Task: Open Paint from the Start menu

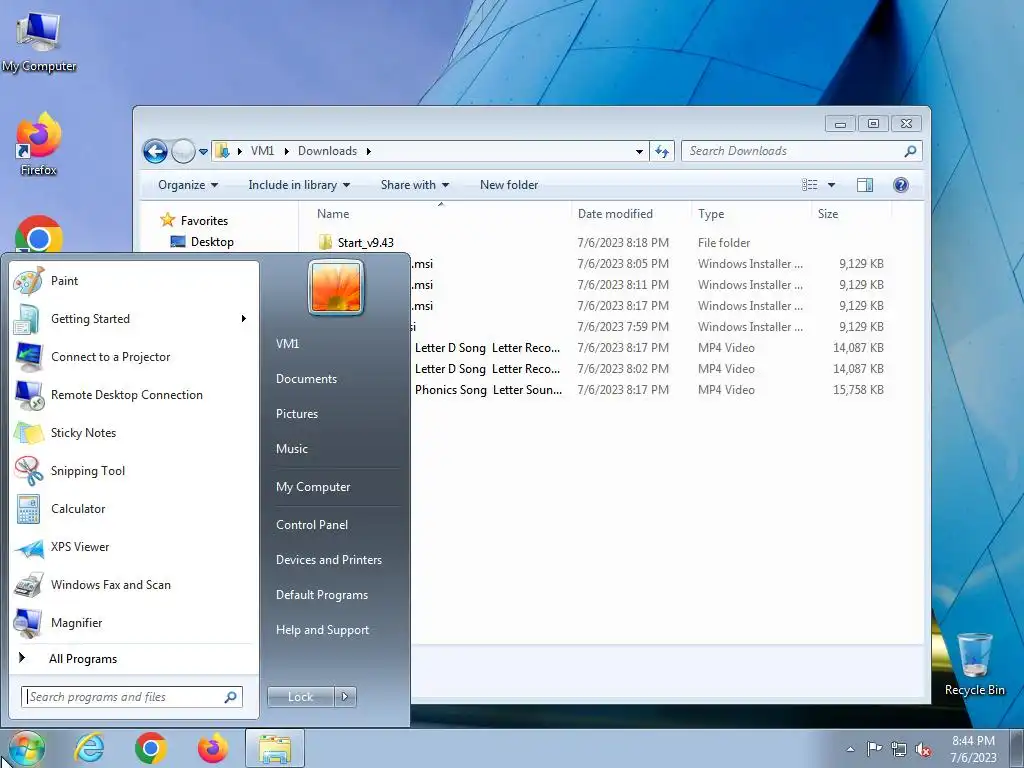Action: click(x=134, y=281)
